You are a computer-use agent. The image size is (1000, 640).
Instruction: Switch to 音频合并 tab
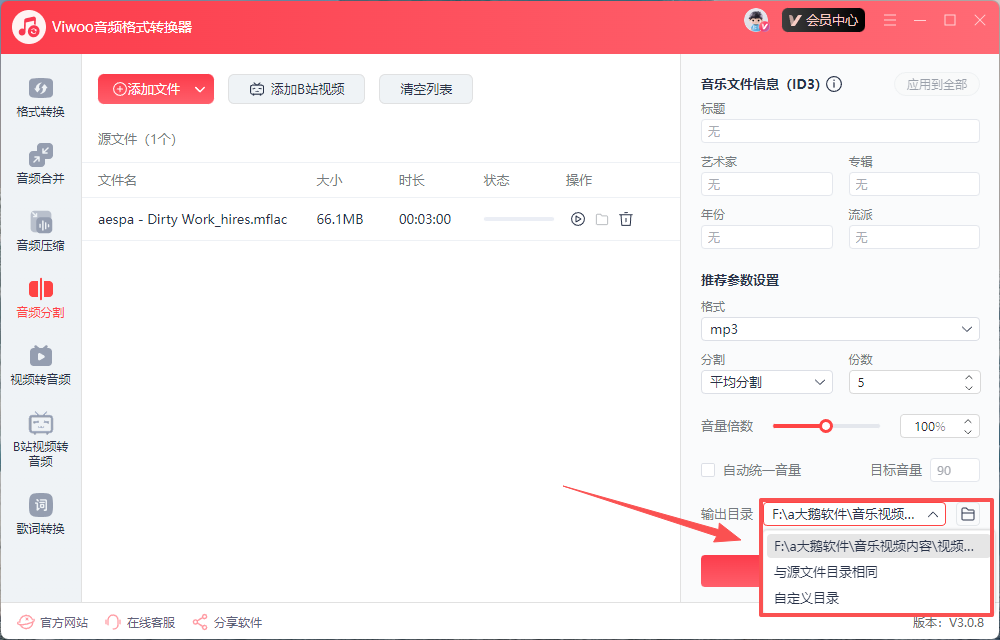click(40, 164)
